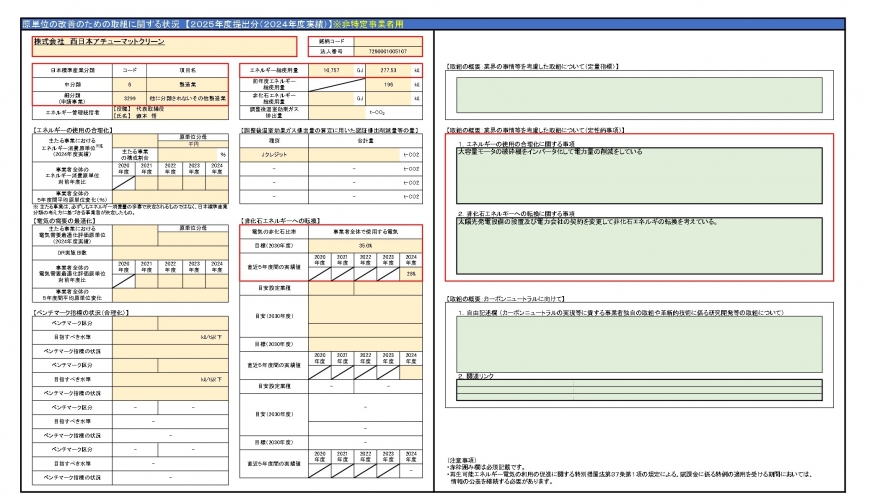Select the 目標(2030年度) 35.0% cell
Viewport: 870px width, 500px height.
[x=365, y=244]
